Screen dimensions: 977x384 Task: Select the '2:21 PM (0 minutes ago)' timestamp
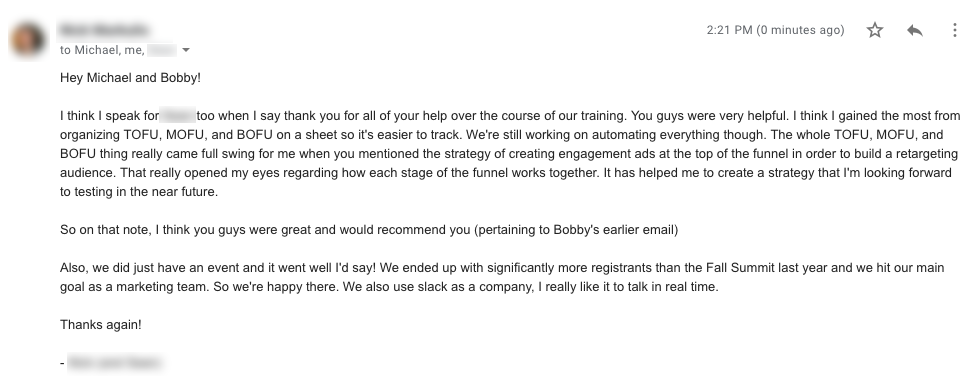click(775, 30)
